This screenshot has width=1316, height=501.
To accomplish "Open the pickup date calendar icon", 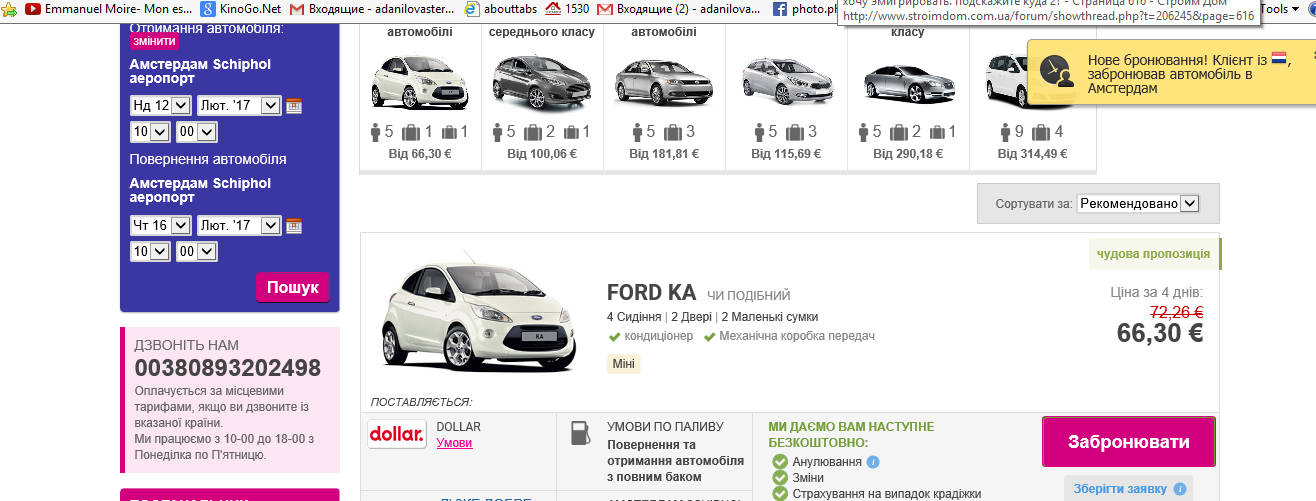I will [294, 105].
